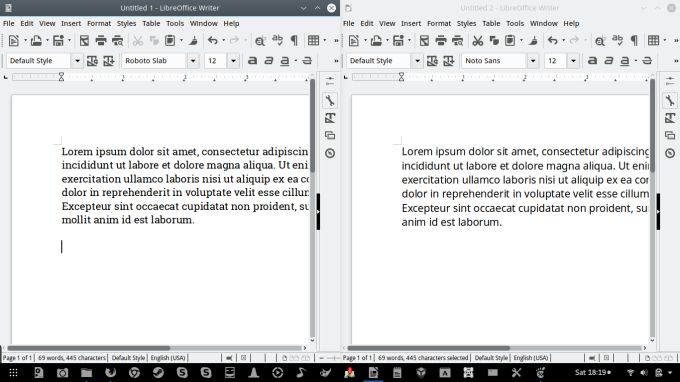The width and height of the screenshot is (680, 382).
Task: Toggle formatting marks in Untitled 1 window
Action: (x=294, y=41)
